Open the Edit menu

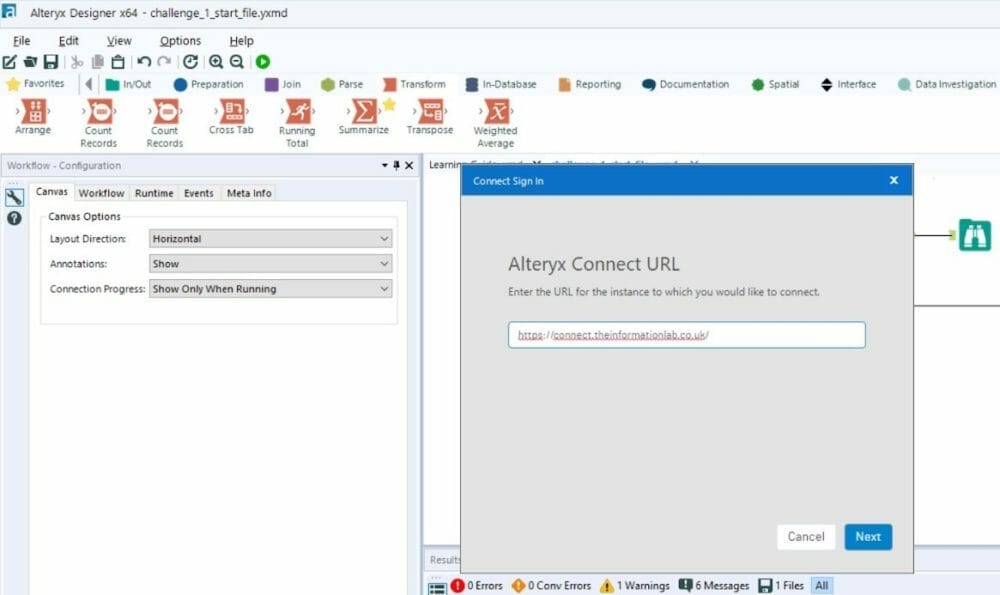(68, 41)
